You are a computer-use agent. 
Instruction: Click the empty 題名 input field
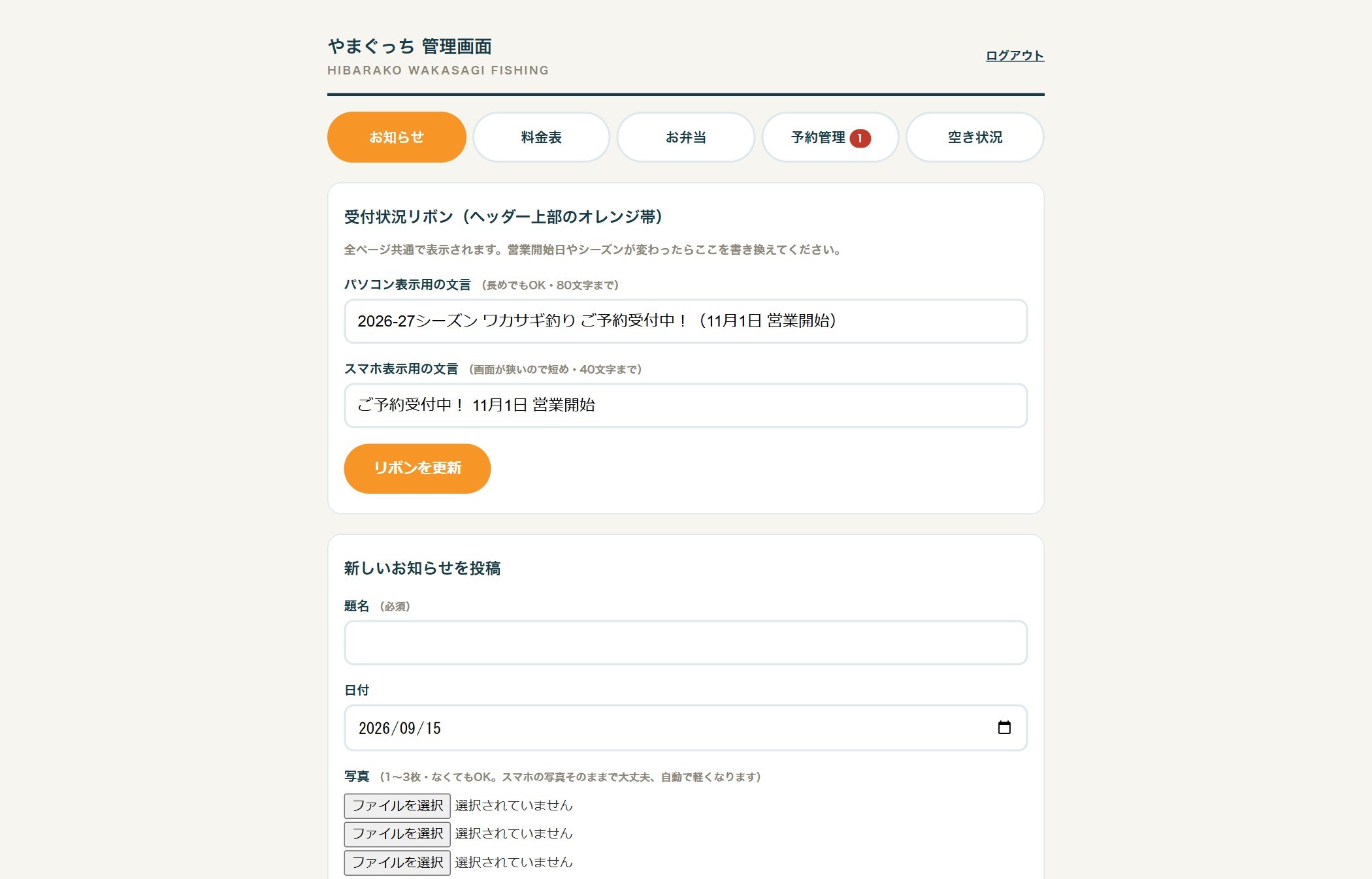coord(685,643)
